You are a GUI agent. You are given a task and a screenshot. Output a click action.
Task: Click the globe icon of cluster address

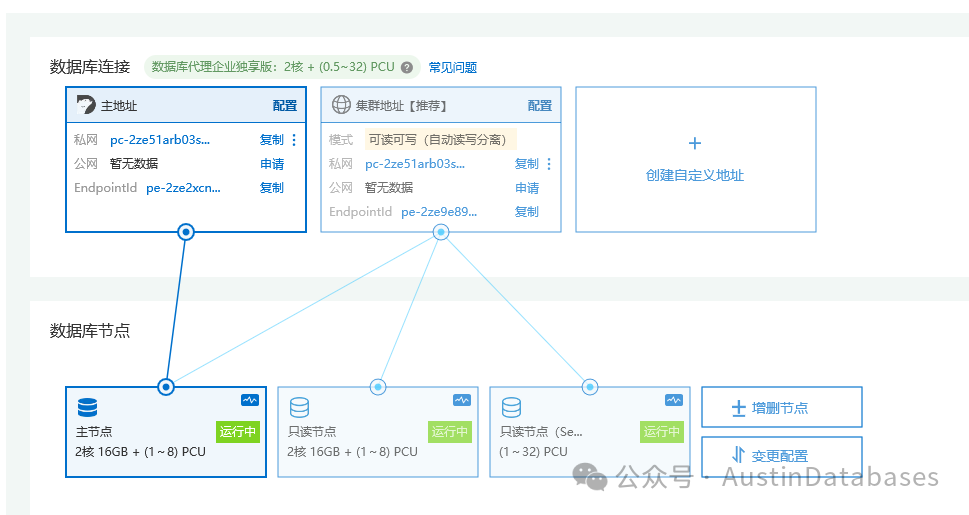click(341, 105)
